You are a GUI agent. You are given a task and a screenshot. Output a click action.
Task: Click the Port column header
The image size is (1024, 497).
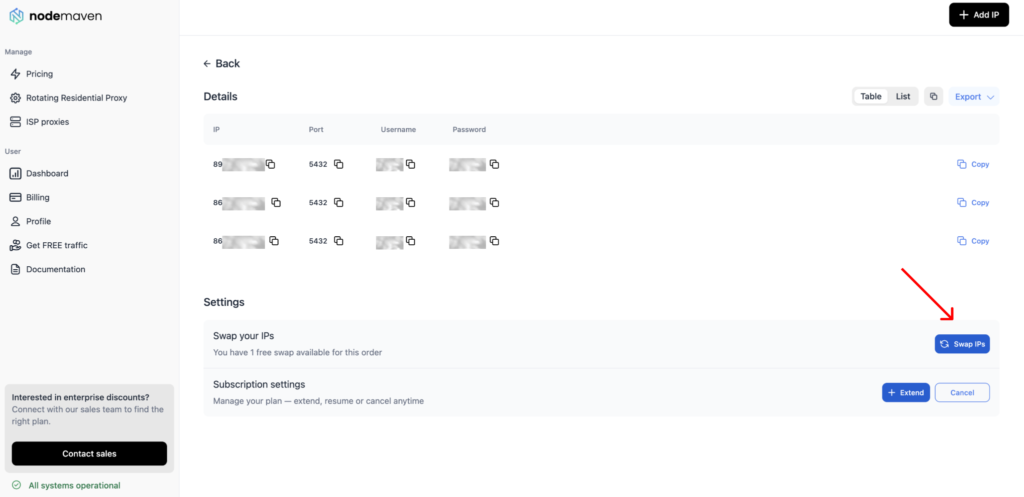click(x=316, y=129)
